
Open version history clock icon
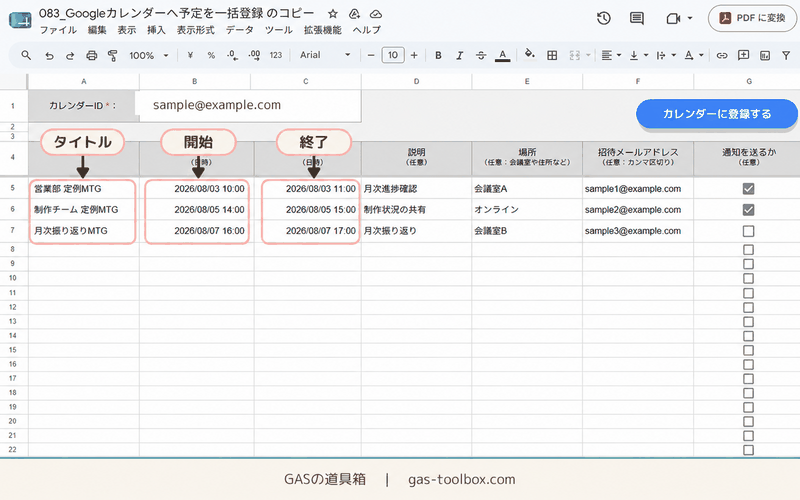[604, 19]
